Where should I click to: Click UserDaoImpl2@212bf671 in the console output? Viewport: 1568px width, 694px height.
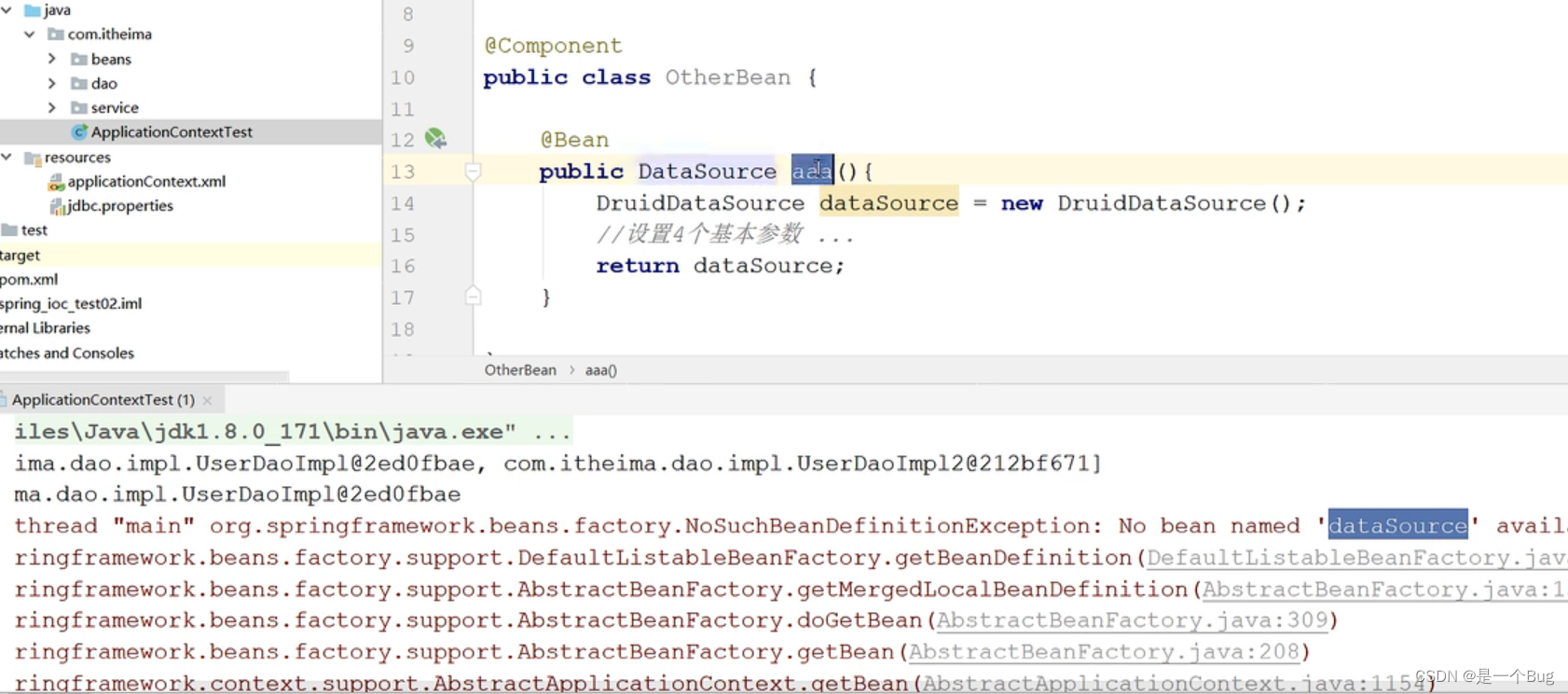click(943, 464)
